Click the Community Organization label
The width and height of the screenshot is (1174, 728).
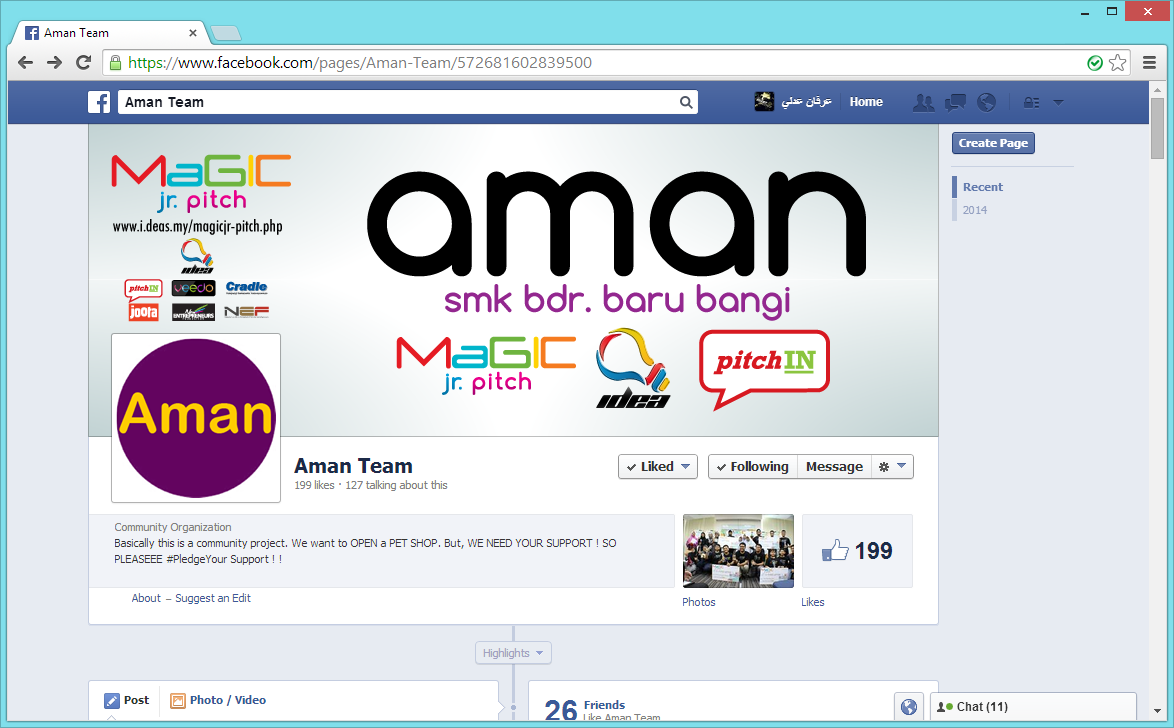pos(172,527)
